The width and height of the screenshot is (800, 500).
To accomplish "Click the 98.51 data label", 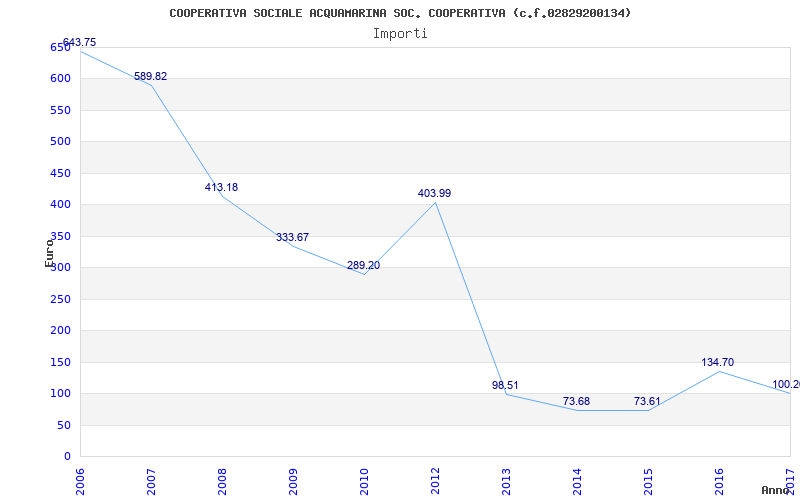I will 505,385.
